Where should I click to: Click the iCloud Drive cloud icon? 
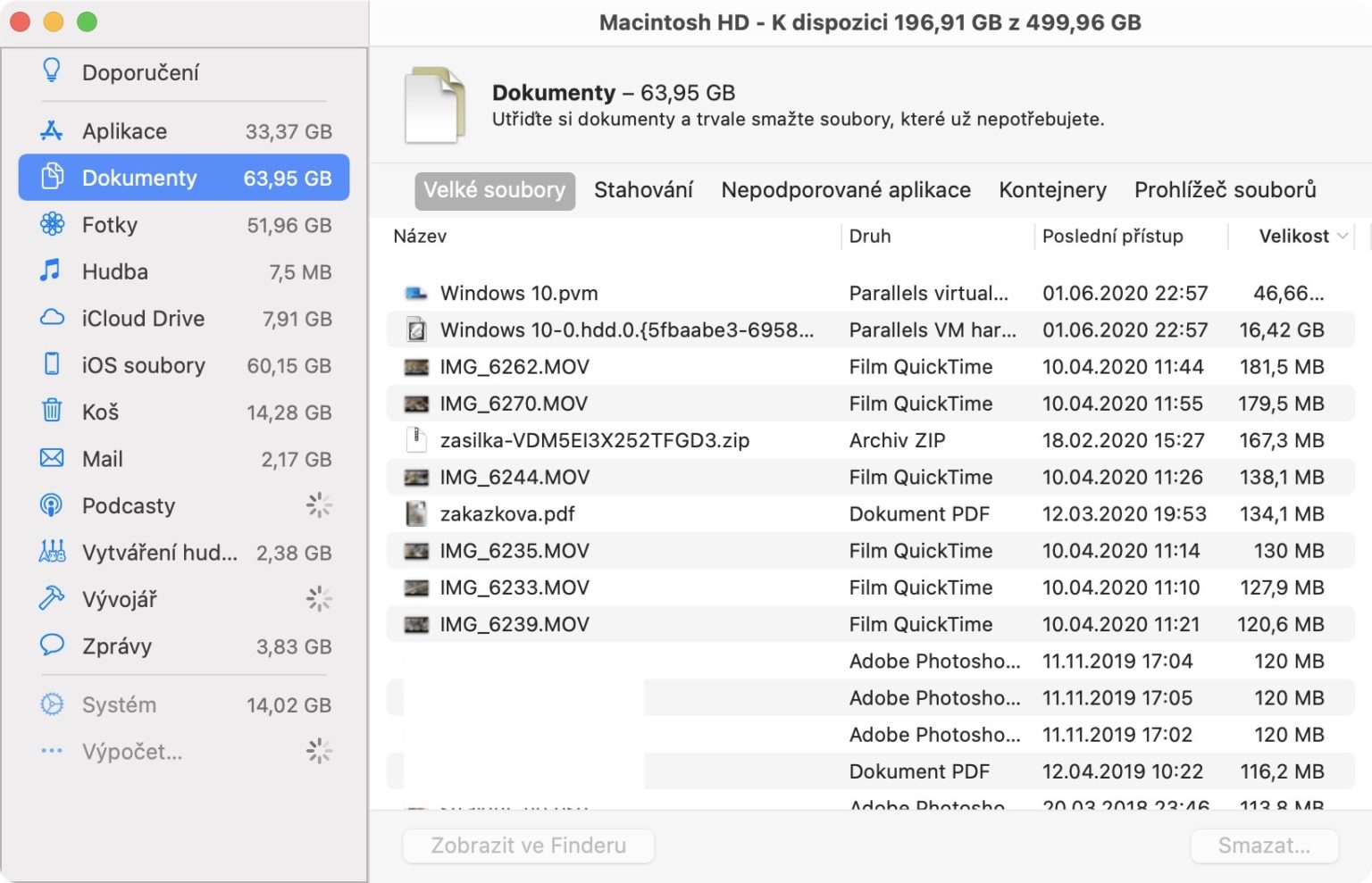click(53, 318)
